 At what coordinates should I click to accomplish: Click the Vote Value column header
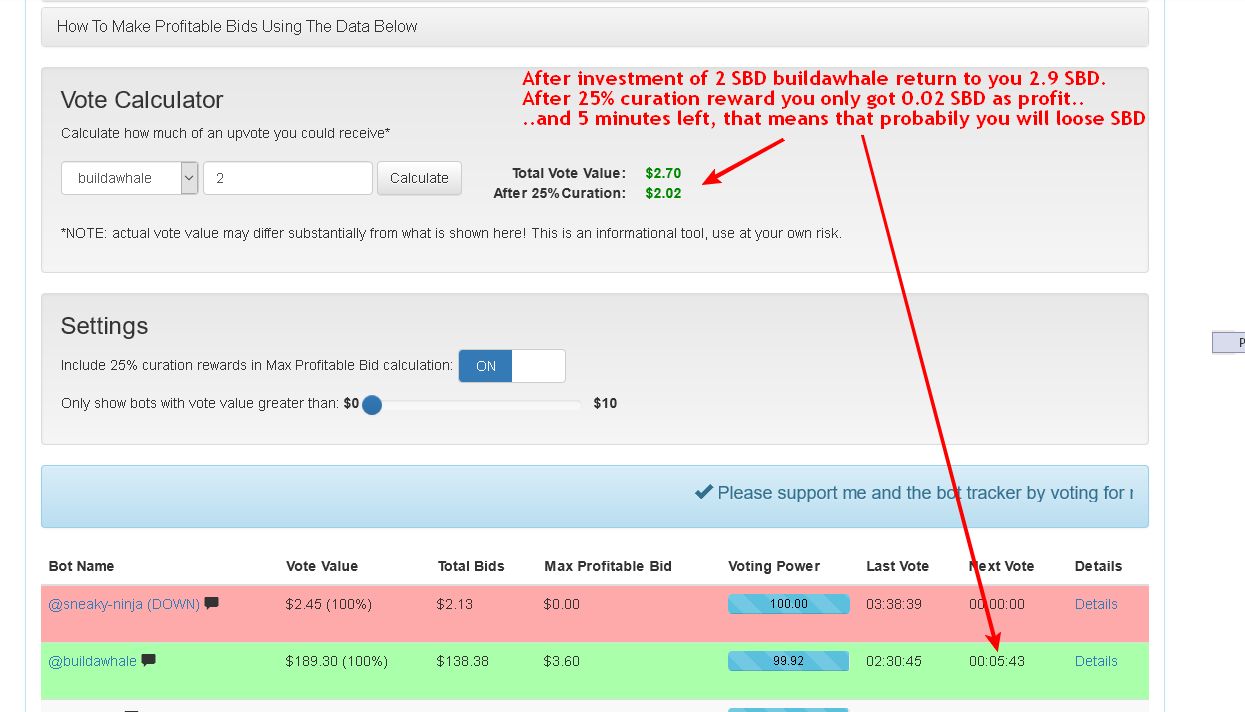tap(322, 566)
